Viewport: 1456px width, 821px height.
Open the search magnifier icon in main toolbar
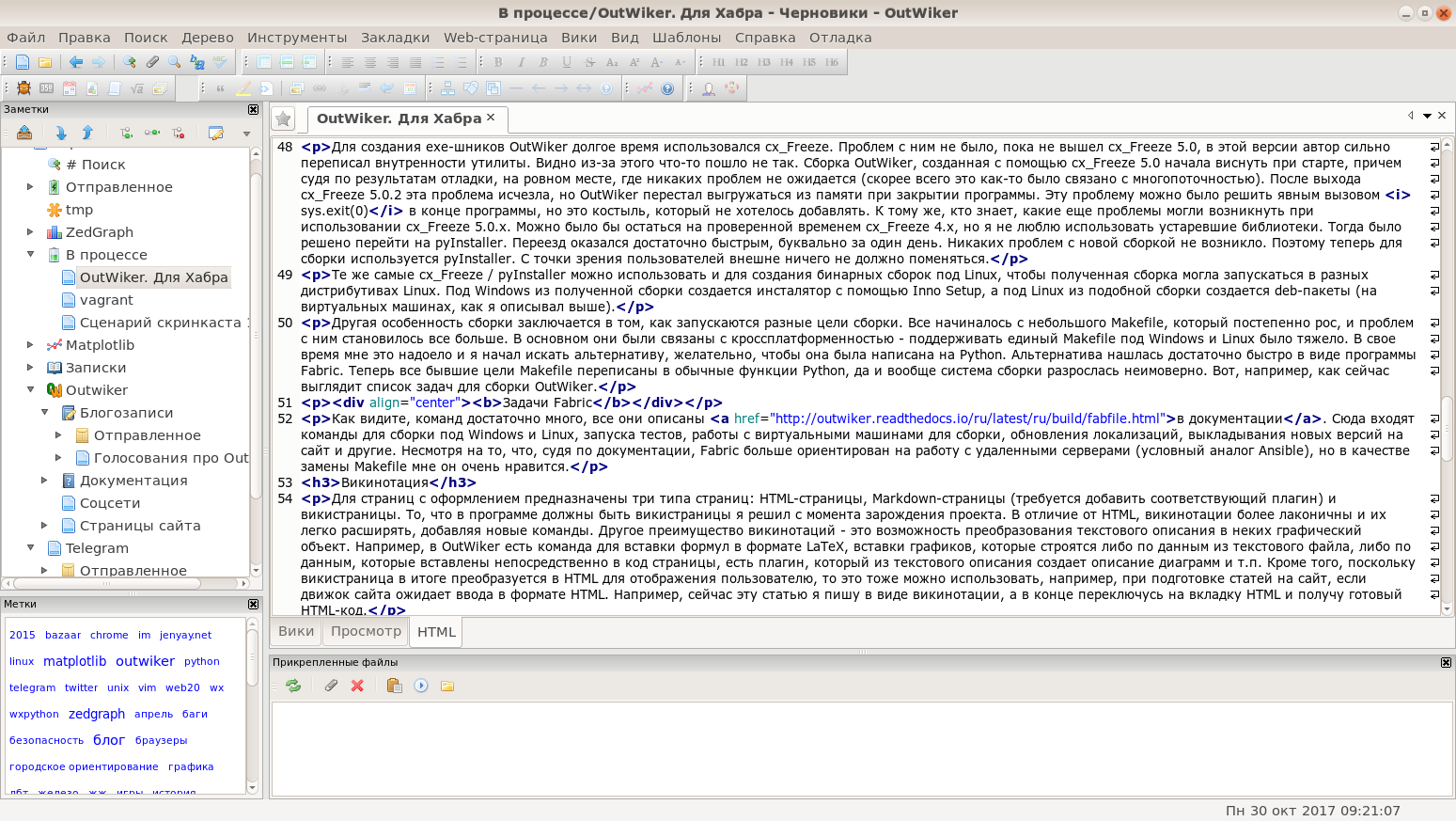point(175,62)
